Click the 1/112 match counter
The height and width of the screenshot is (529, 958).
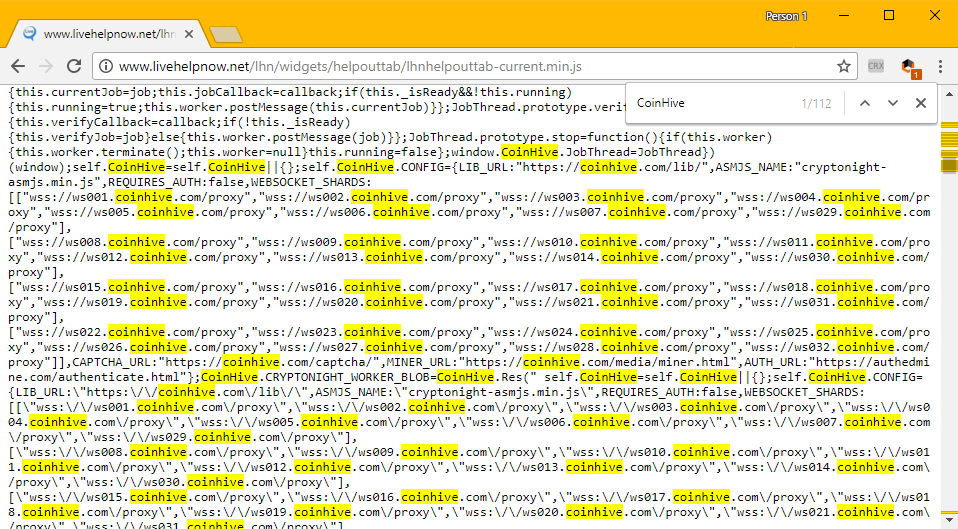tap(816, 103)
